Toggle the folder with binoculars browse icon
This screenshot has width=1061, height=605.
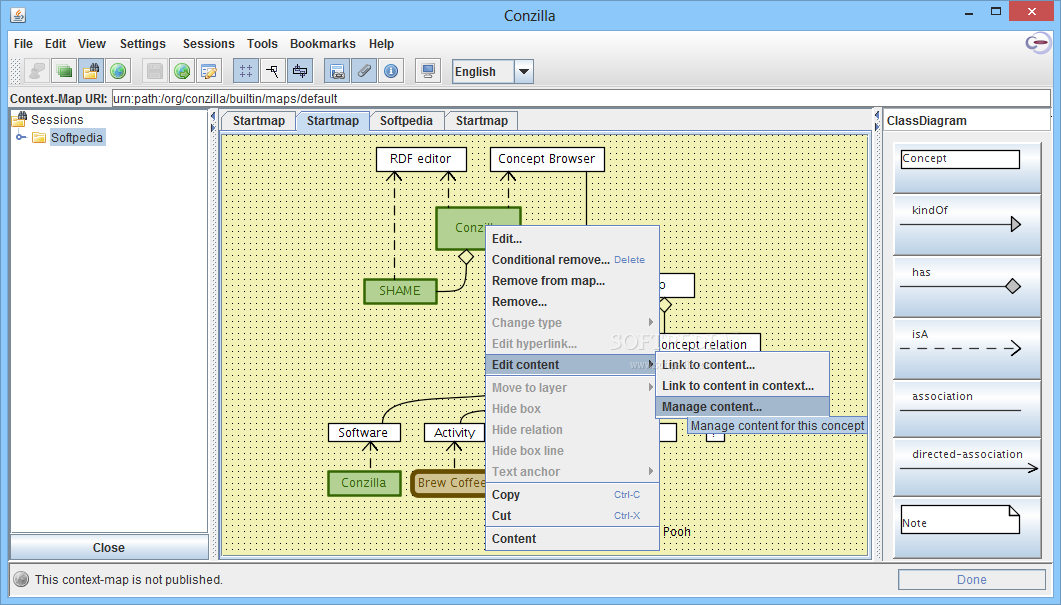coord(91,71)
